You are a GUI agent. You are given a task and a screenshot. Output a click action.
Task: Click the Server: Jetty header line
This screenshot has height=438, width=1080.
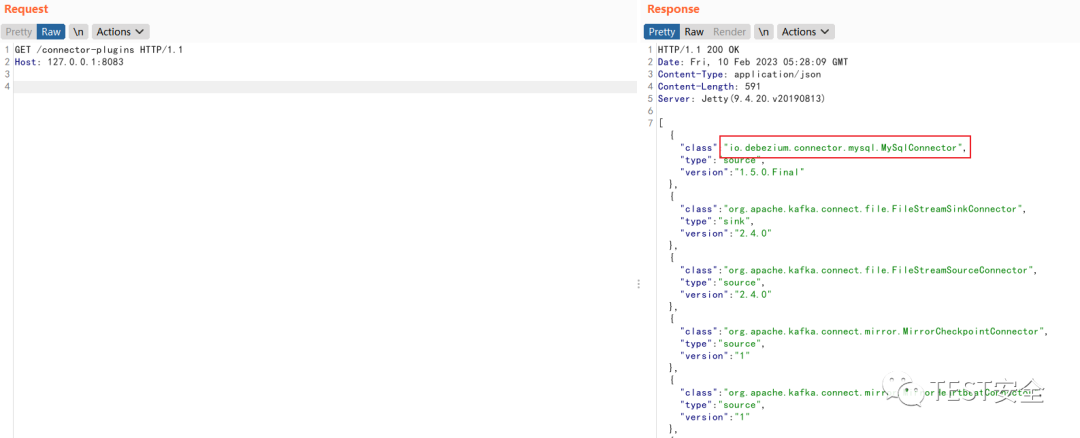(x=740, y=99)
